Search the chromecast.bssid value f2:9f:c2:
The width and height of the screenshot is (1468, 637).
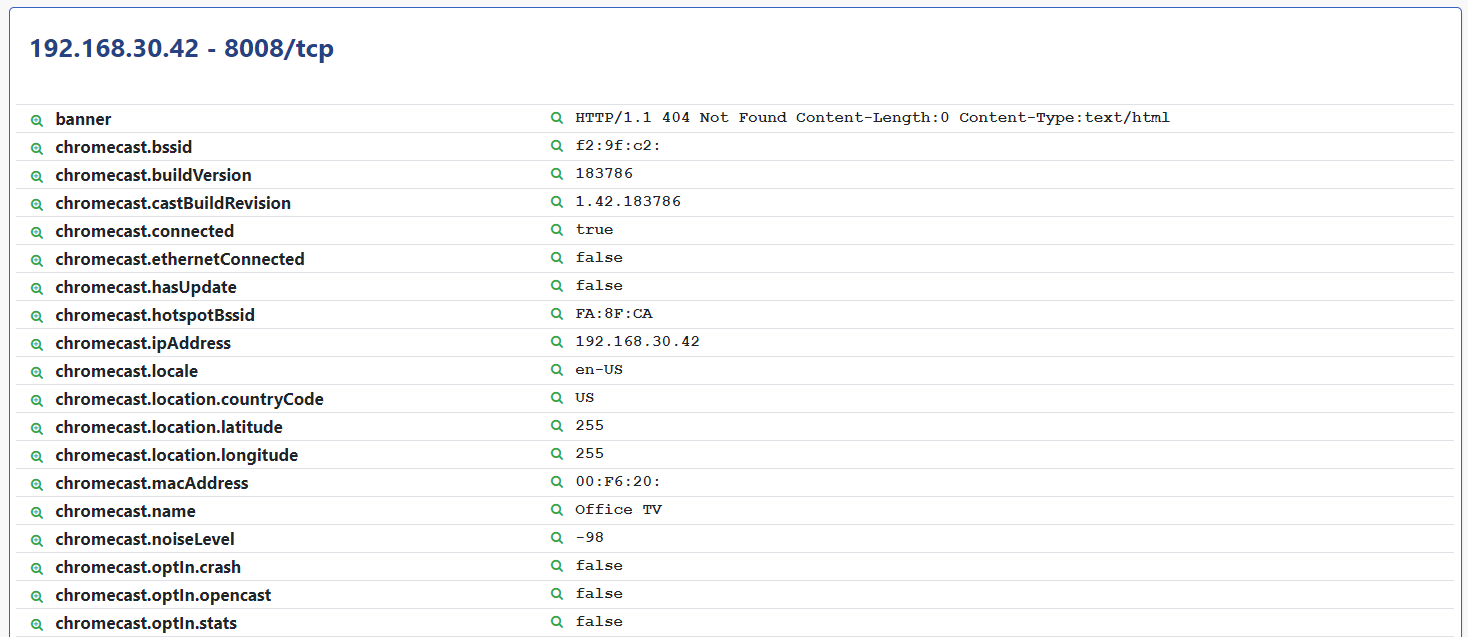pos(556,146)
